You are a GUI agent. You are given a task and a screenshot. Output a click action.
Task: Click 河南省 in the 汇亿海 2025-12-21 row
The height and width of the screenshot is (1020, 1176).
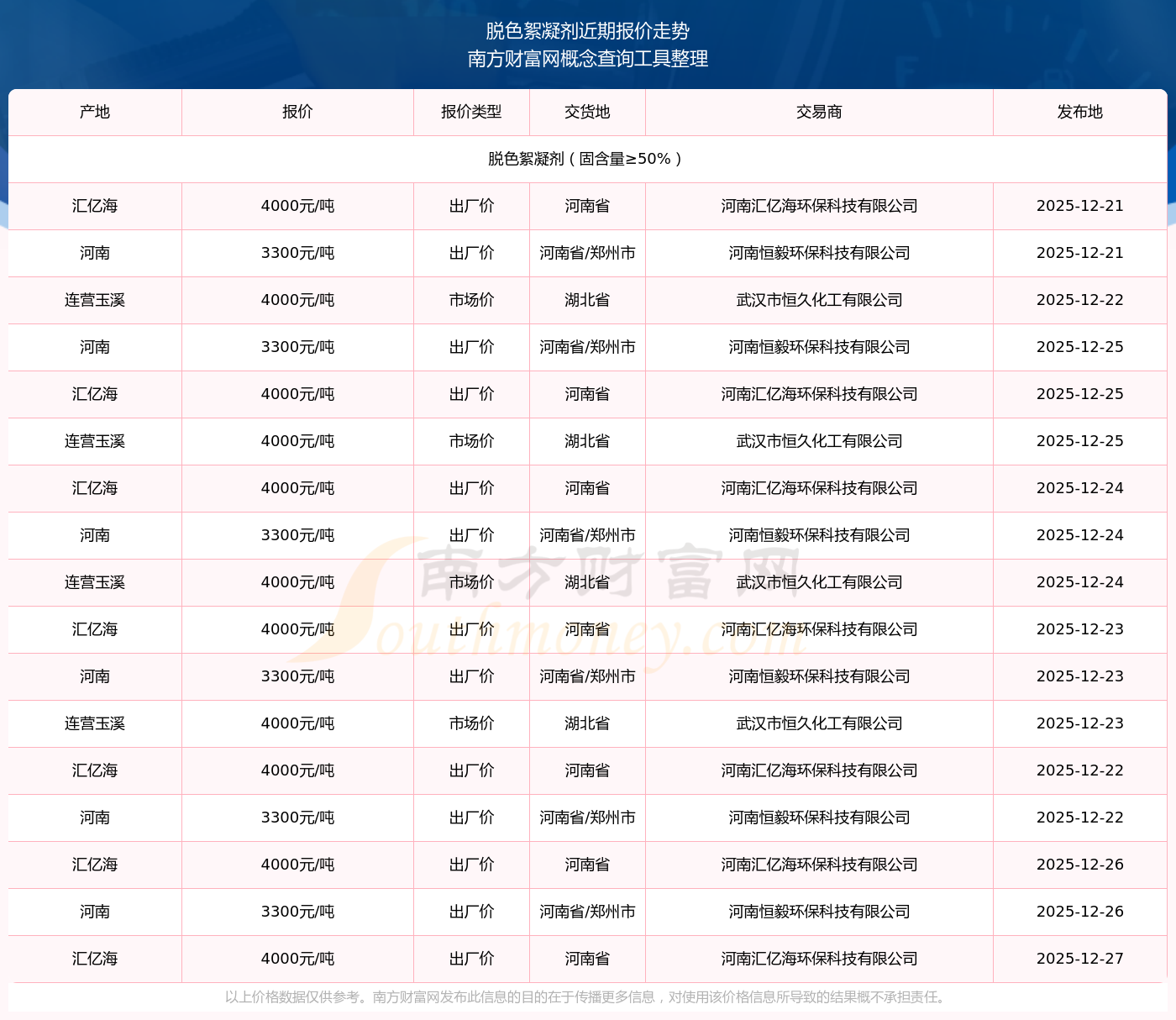tap(587, 206)
